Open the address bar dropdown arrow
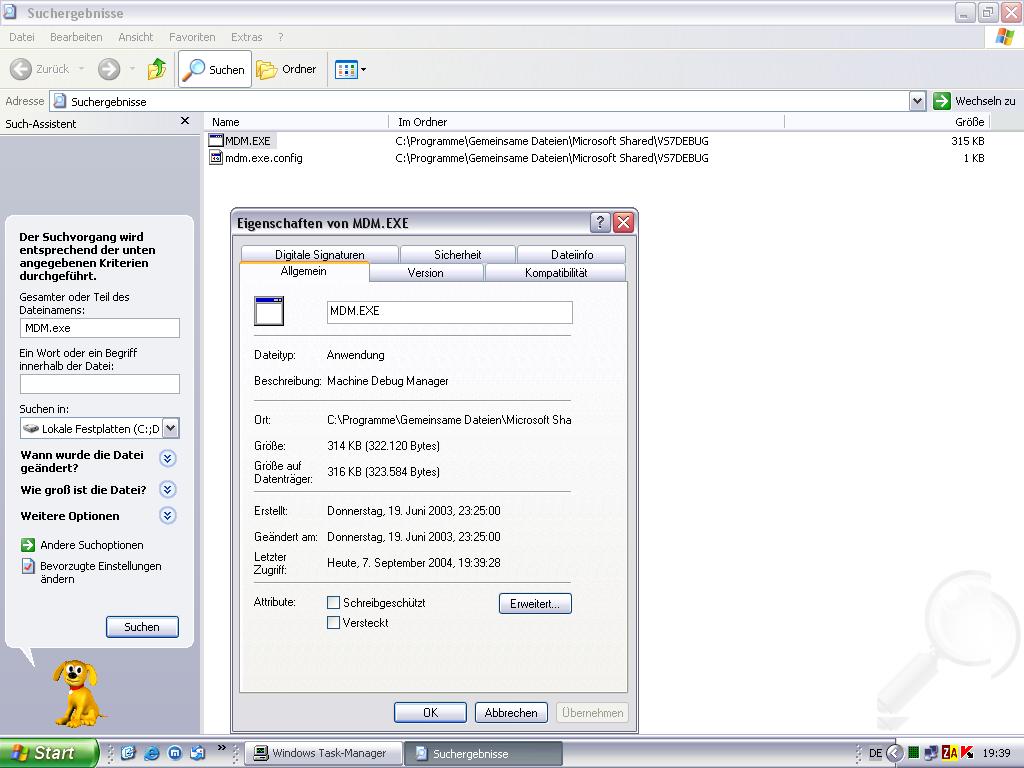 point(918,101)
